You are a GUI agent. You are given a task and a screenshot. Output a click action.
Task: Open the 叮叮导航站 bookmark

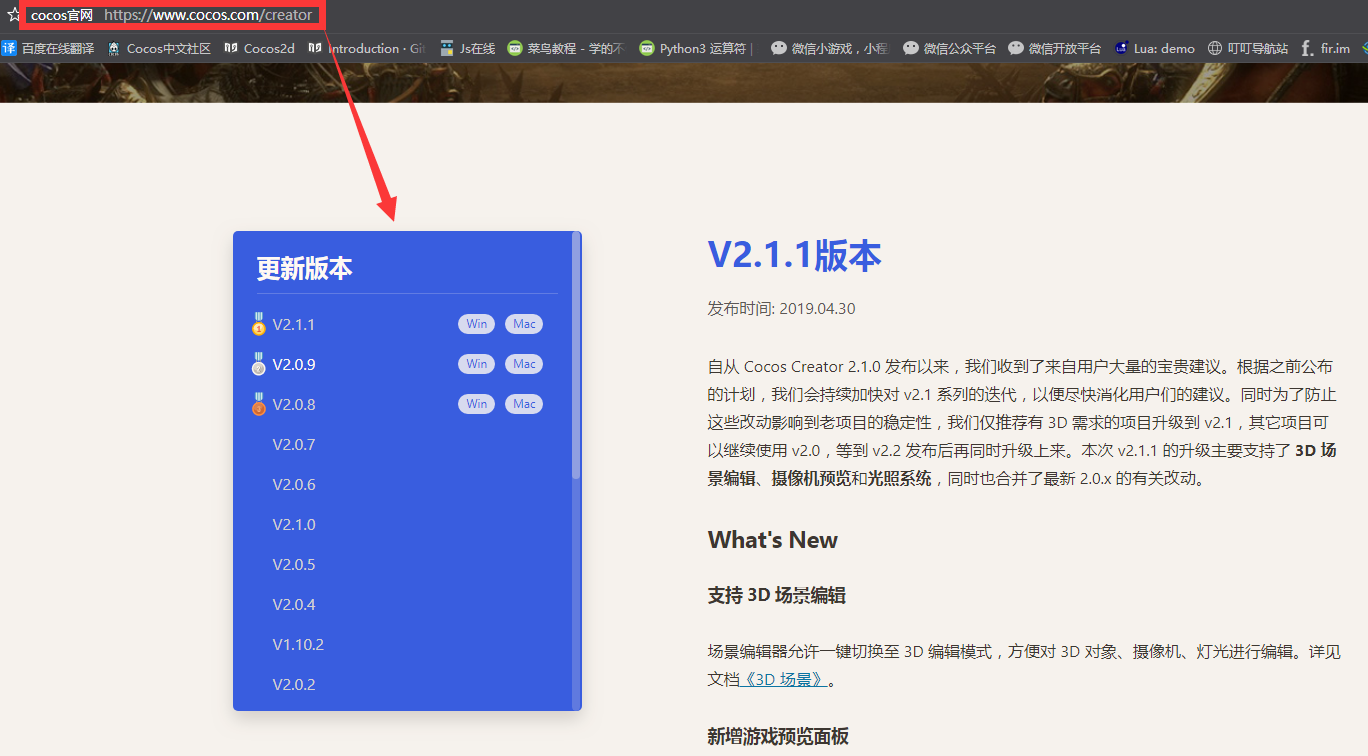[x=1247, y=48]
